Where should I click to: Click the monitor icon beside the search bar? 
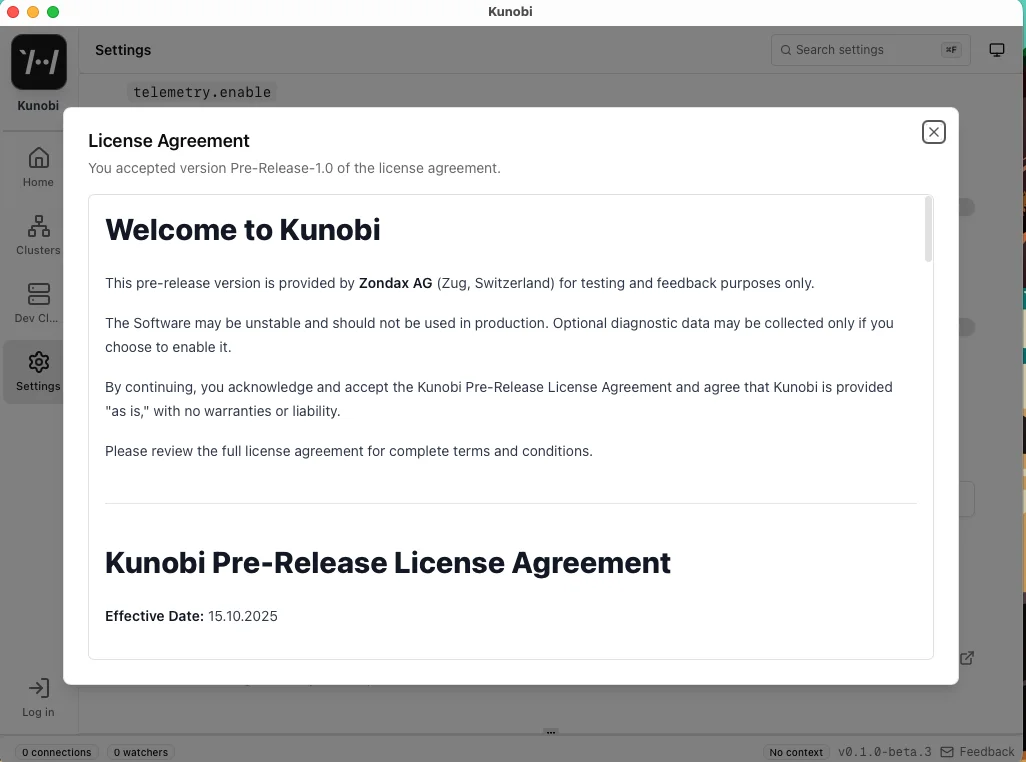996,49
